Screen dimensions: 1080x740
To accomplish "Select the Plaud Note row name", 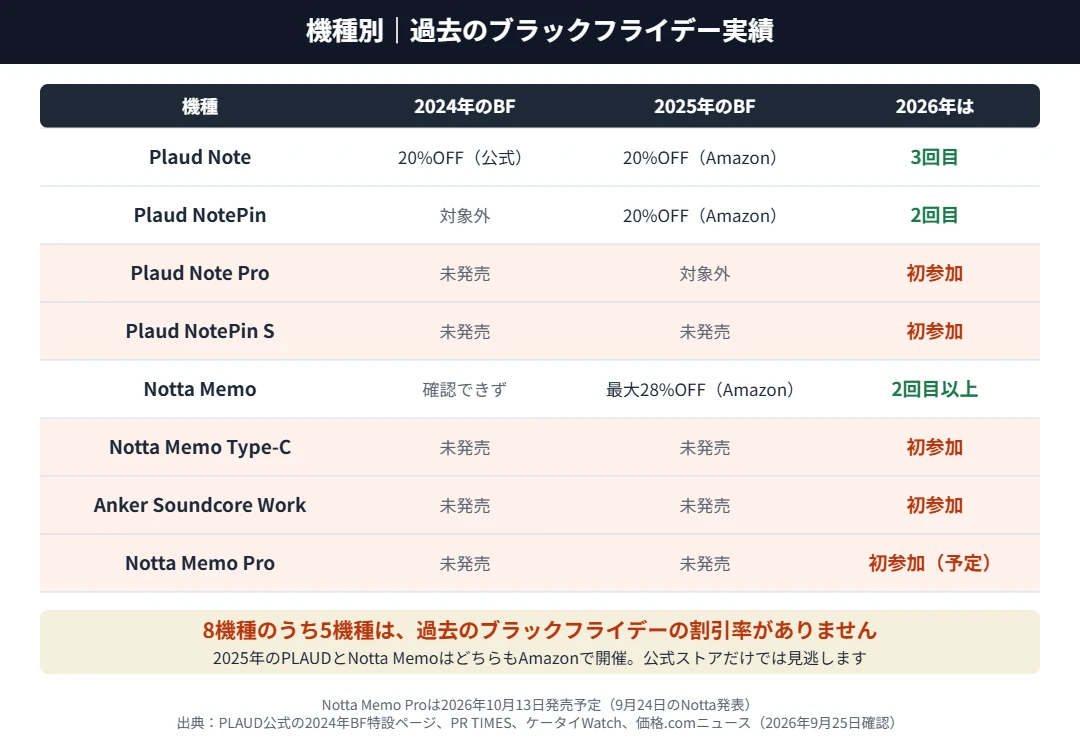I will [x=200, y=157].
